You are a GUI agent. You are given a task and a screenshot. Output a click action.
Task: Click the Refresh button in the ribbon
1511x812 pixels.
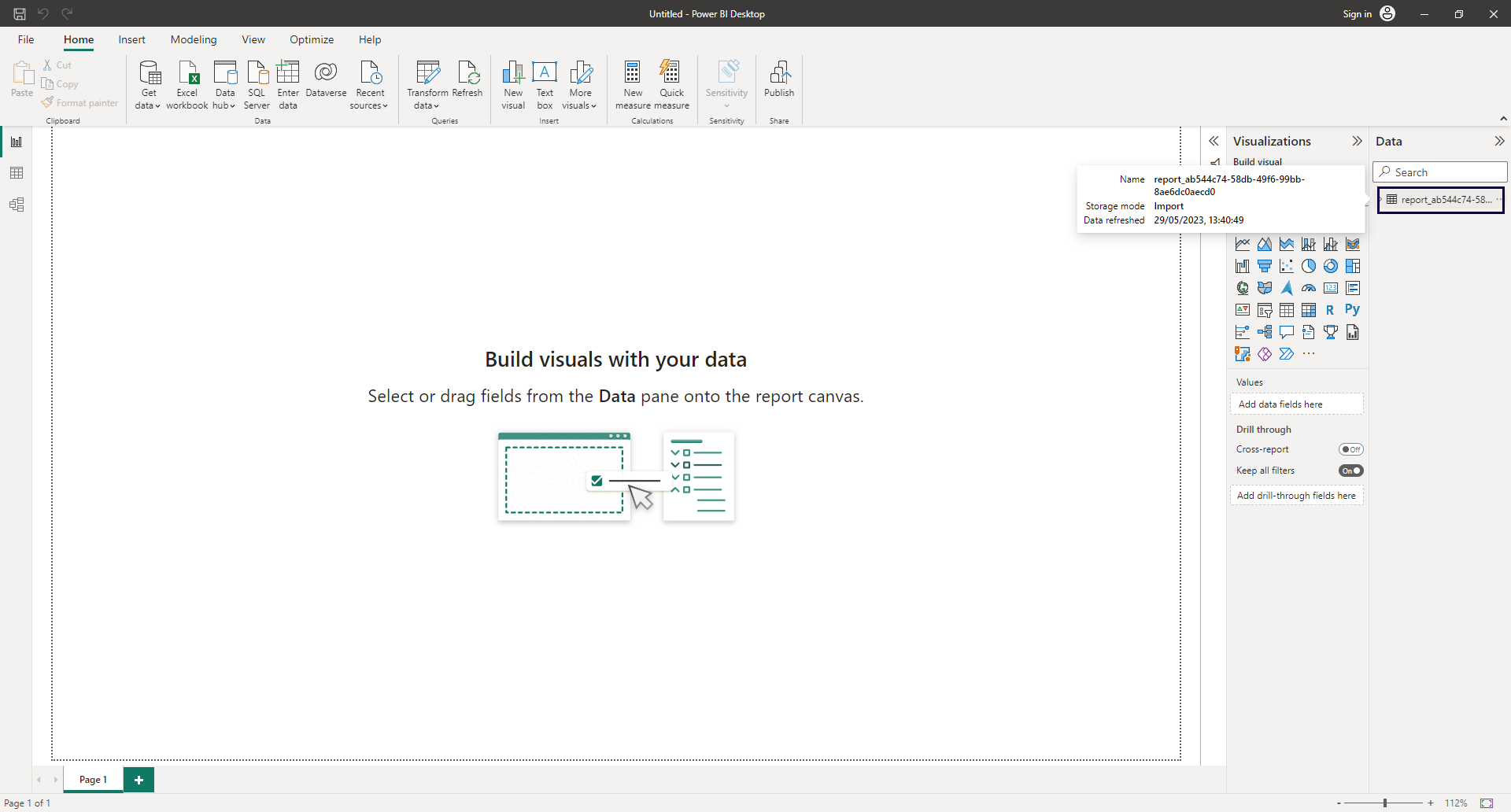click(467, 84)
